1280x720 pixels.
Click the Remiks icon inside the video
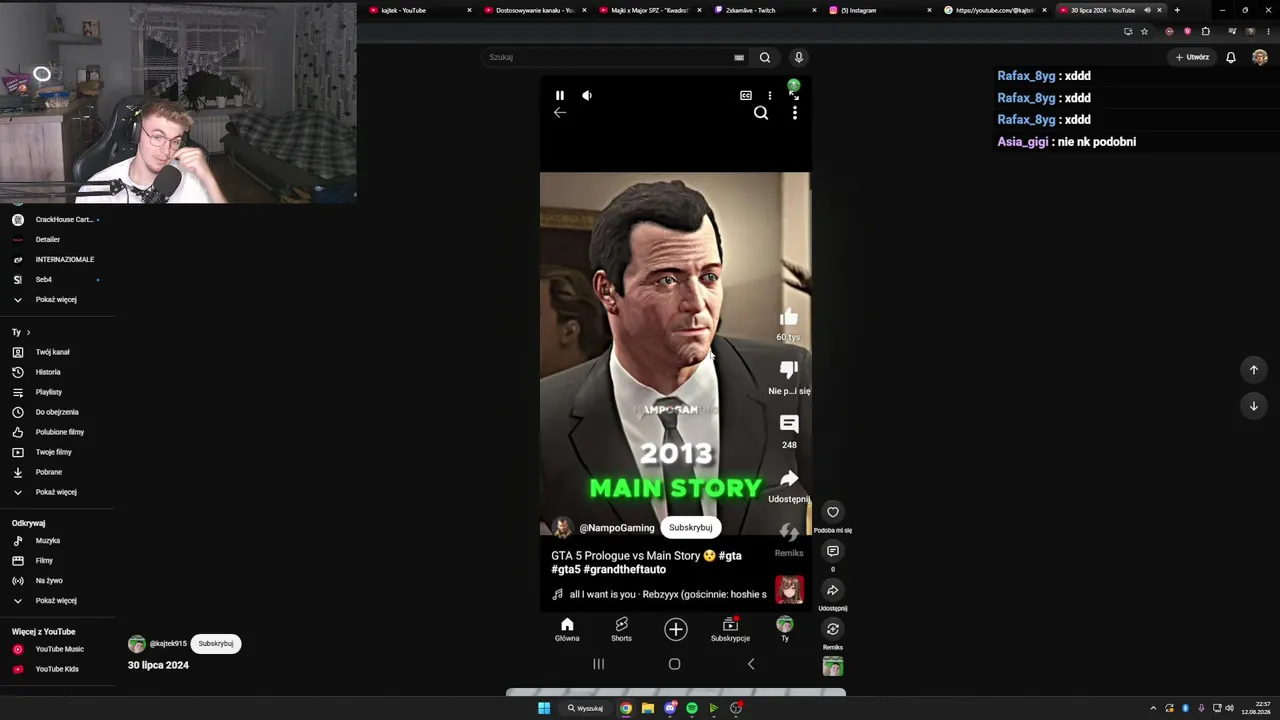(x=789, y=532)
